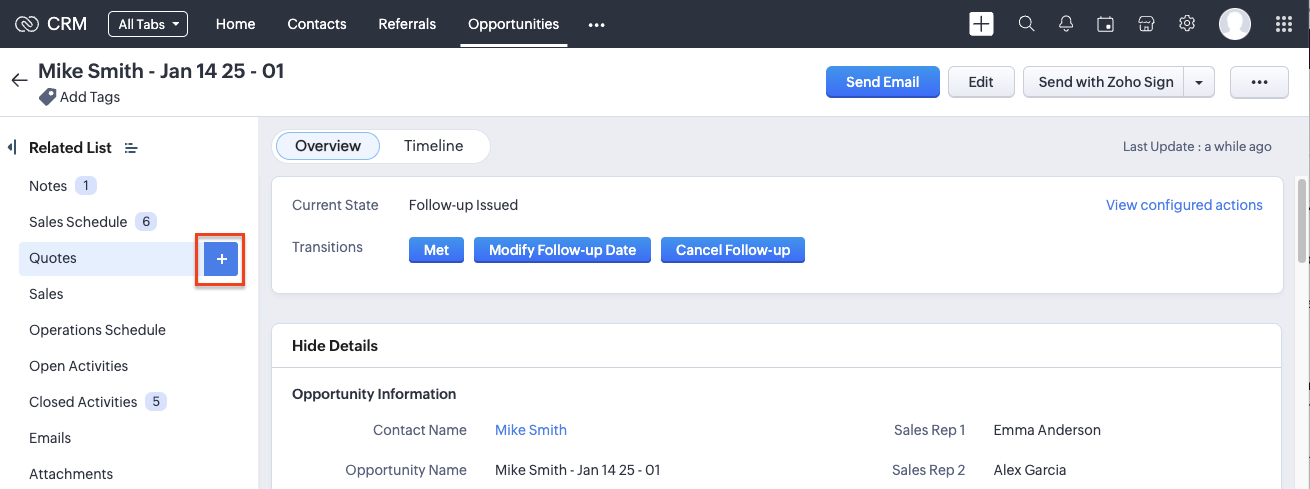Open the more tabs ellipsis menu
Image resolution: width=1310 pixels, height=489 pixels.
pos(597,25)
